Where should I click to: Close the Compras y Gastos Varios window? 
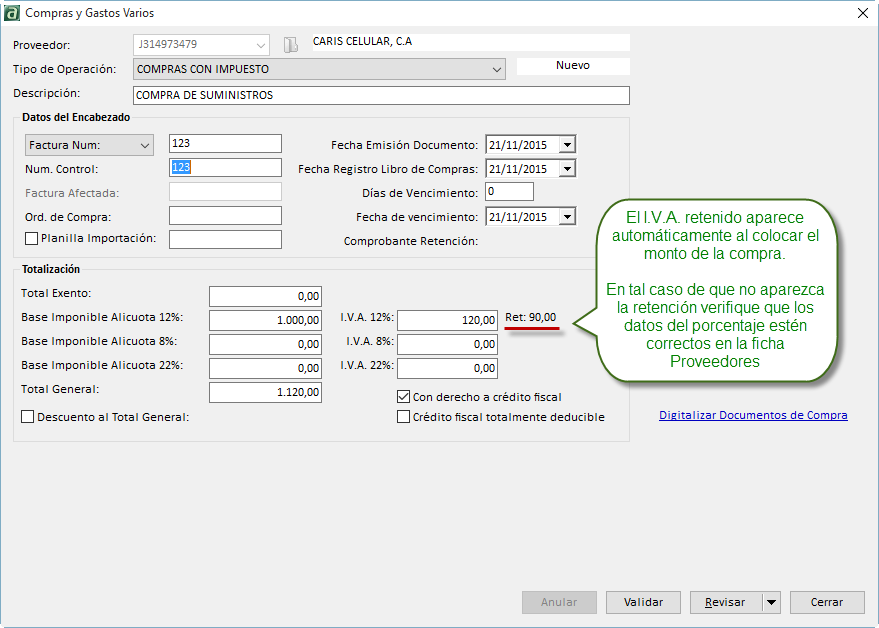(x=863, y=14)
